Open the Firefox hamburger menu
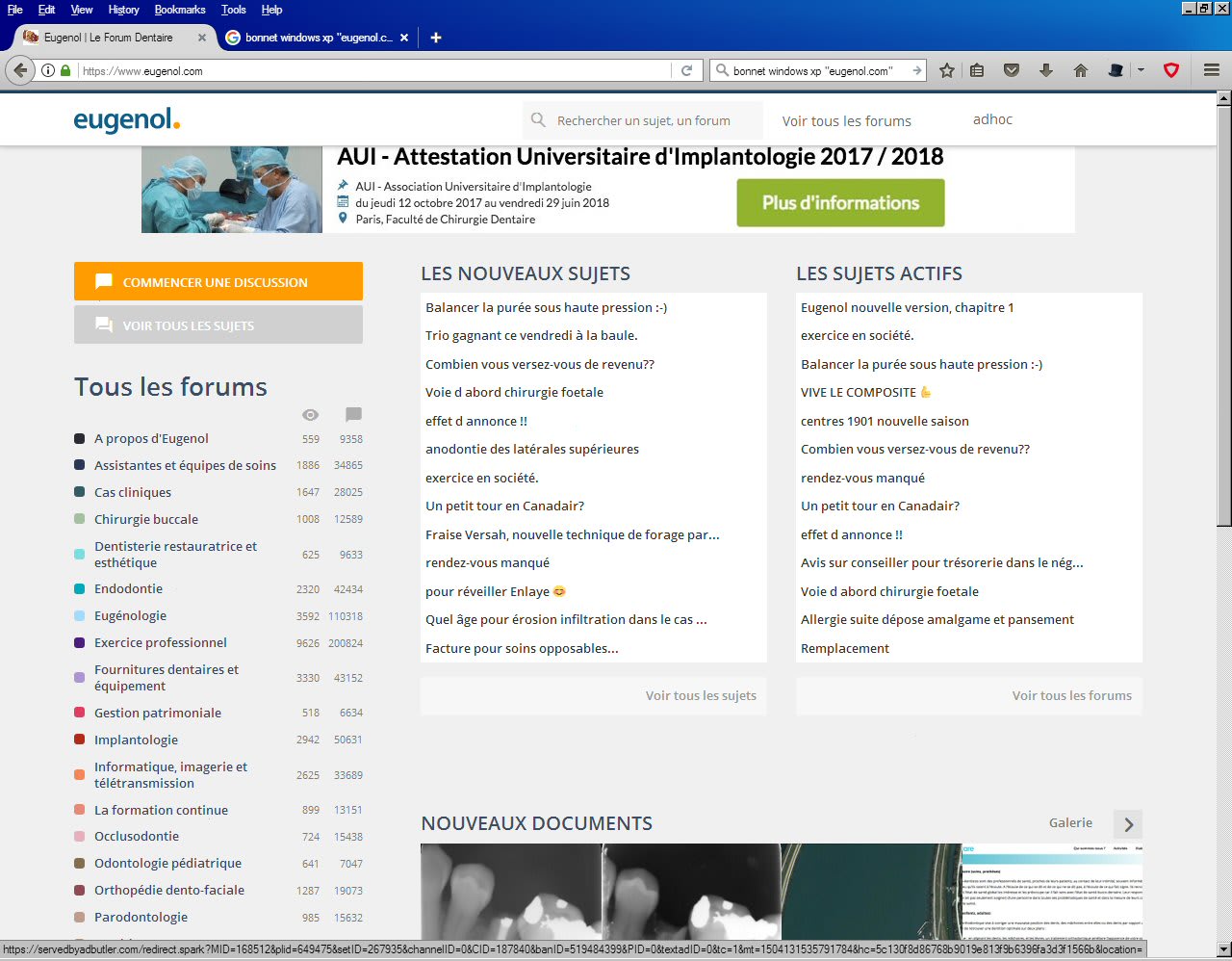The width and height of the screenshot is (1232, 961). 1212,70
